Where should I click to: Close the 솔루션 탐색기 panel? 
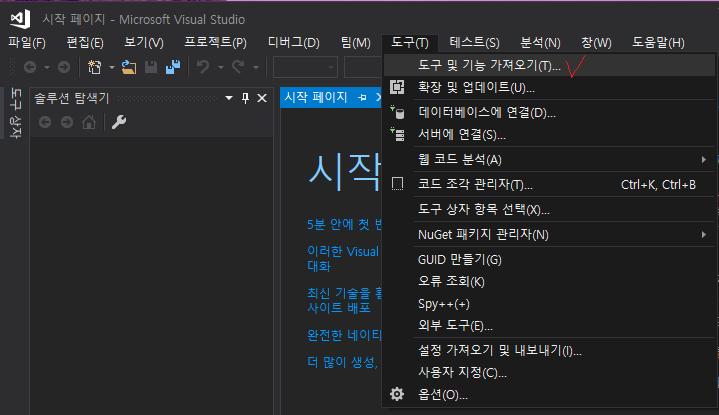[262, 98]
